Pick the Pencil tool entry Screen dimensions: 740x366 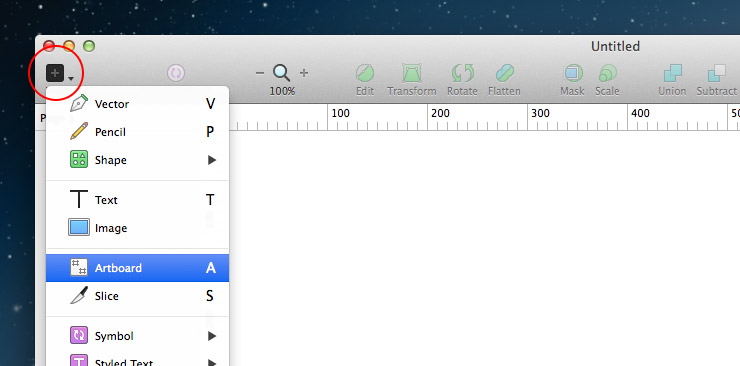(137, 132)
